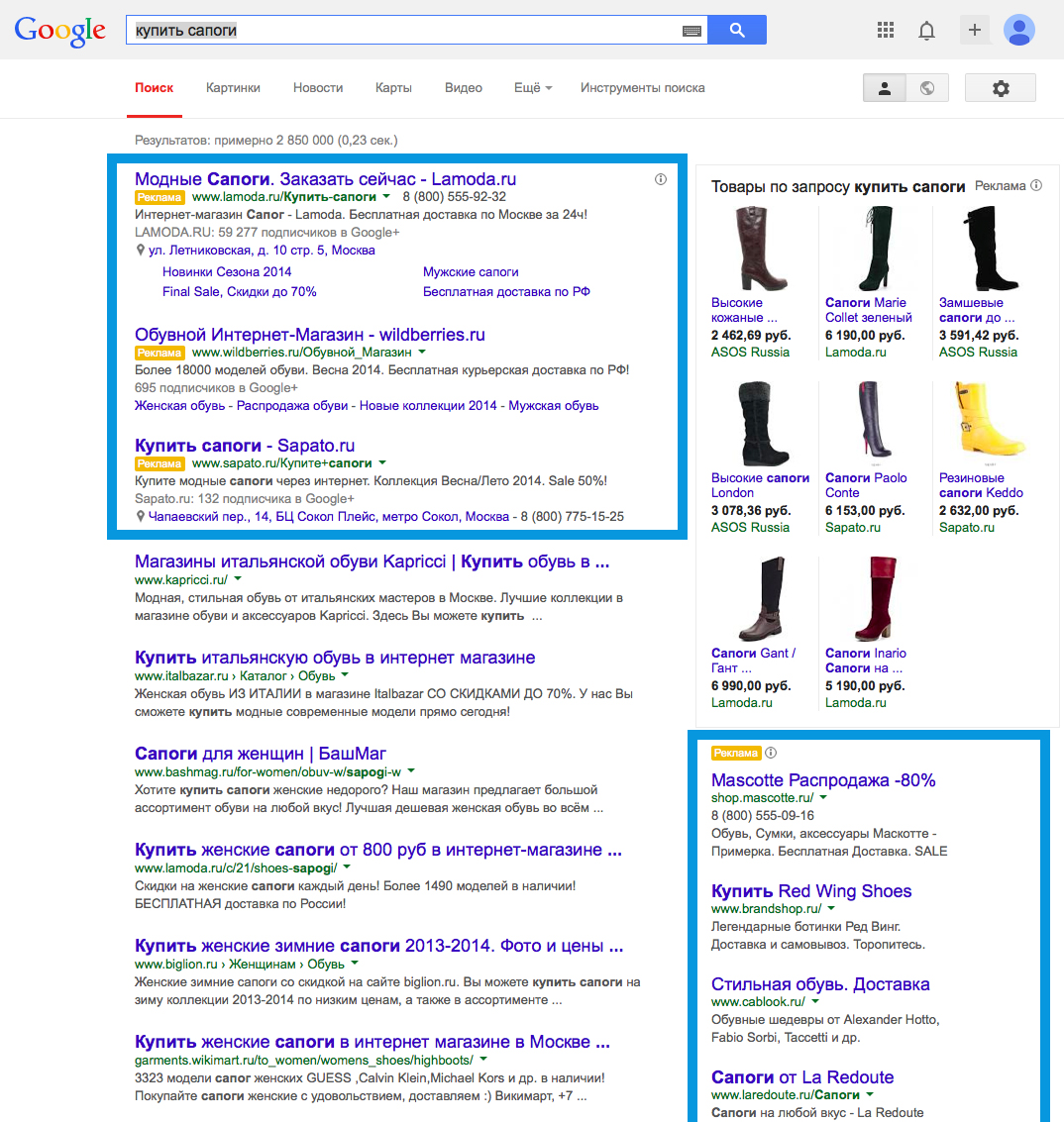Viewport: 1064px width, 1122px height.
Task: Open dropdown next to www.kapricci.ru
Action: 238,579
